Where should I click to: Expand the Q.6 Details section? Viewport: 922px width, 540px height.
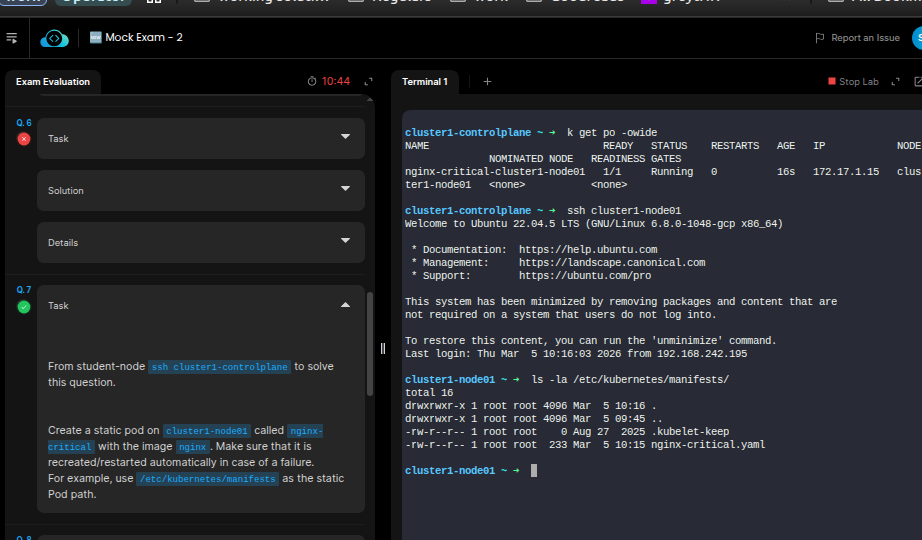(x=345, y=242)
